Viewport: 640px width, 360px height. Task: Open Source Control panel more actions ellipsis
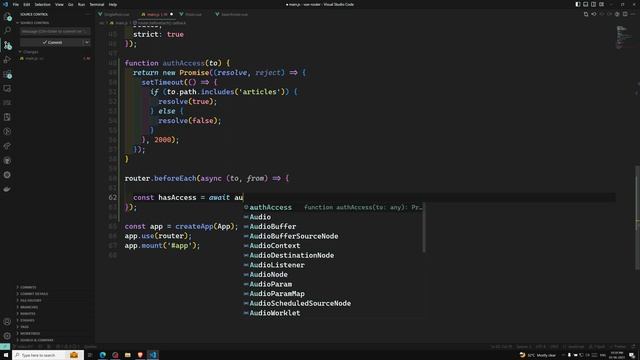(x=88, y=14)
